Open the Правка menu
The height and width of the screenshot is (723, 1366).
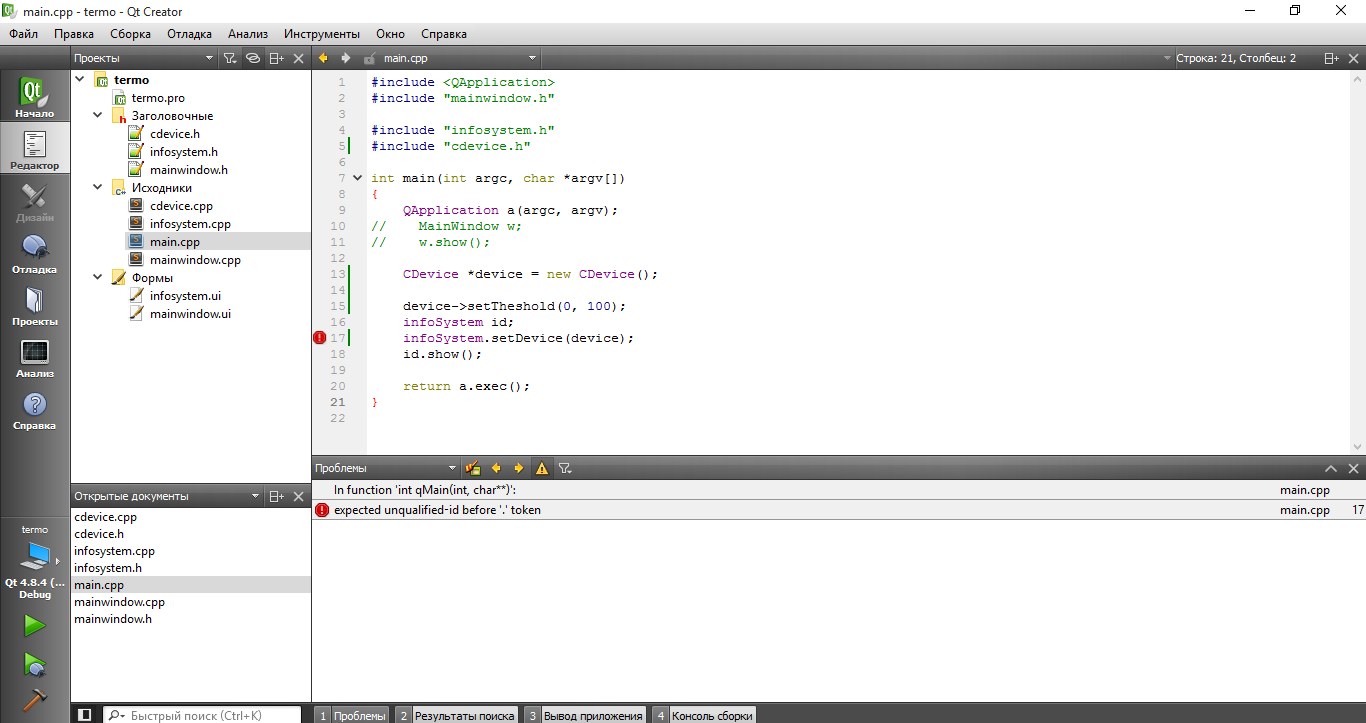74,34
